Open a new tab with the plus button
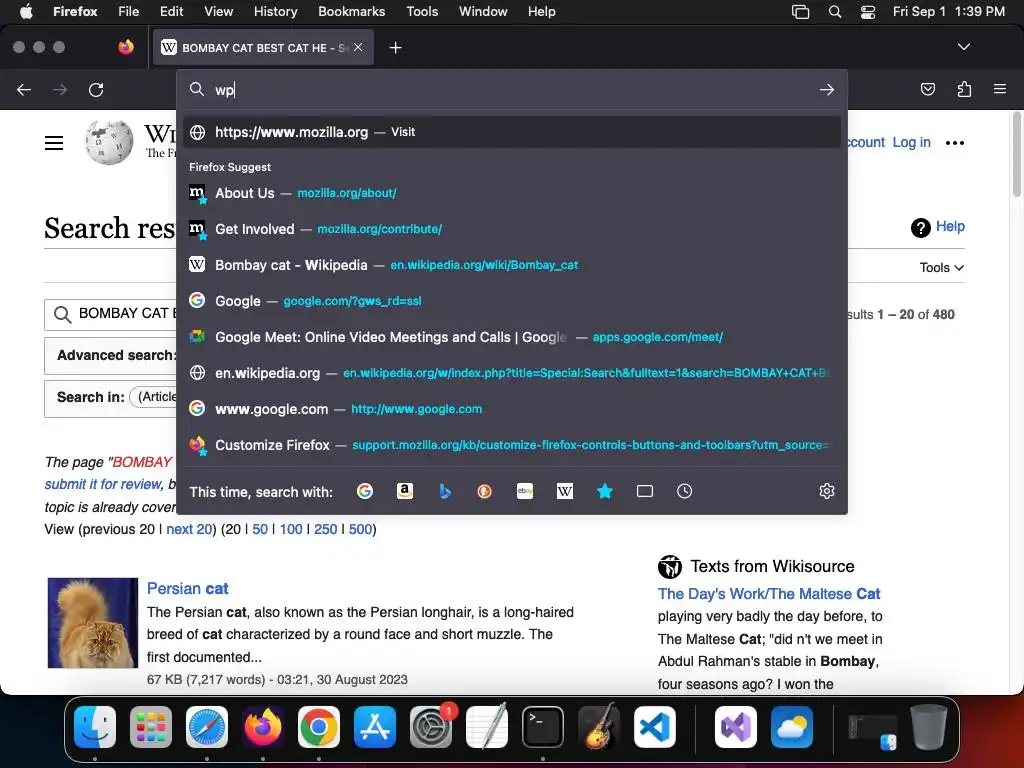 pyautogui.click(x=395, y=48)
